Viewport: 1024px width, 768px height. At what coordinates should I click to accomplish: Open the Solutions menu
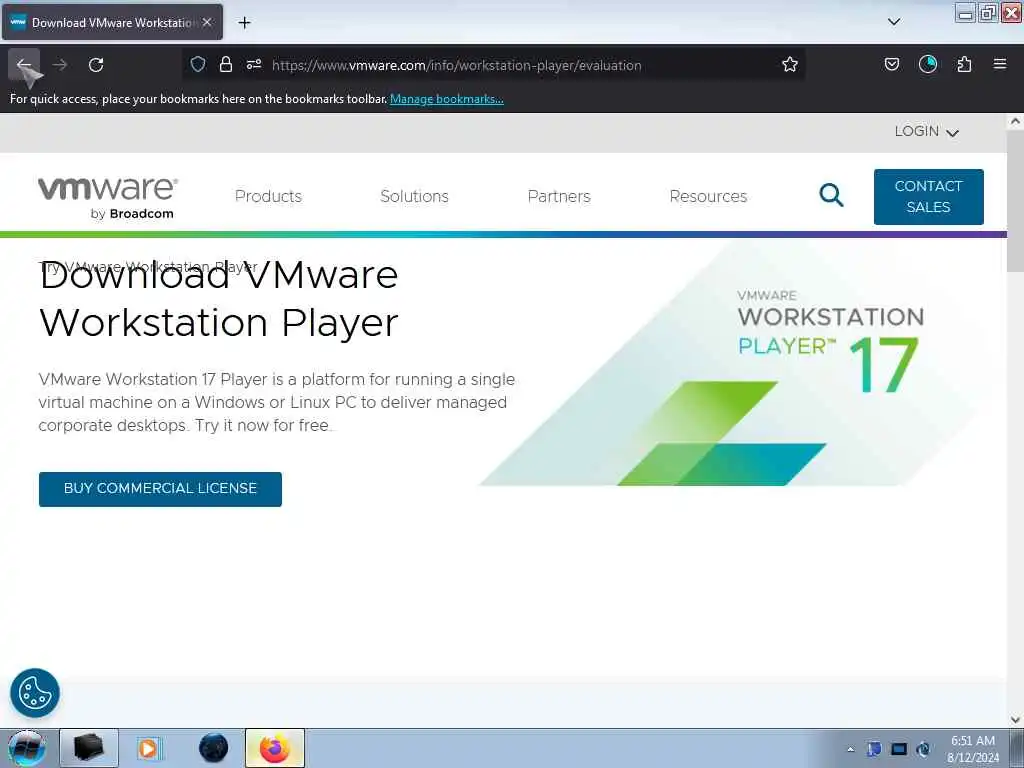414,197
